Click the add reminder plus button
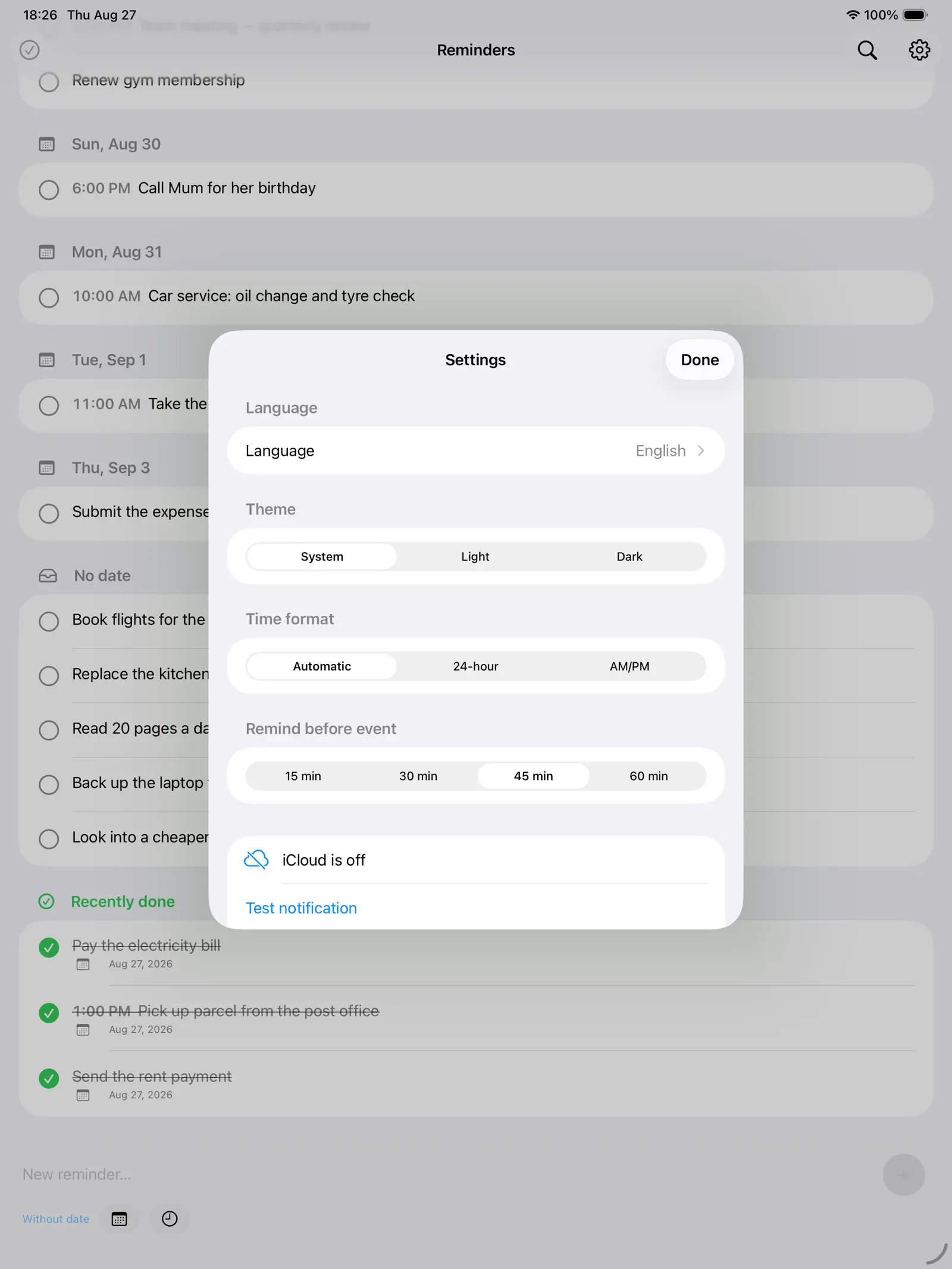 point(903,1174)
